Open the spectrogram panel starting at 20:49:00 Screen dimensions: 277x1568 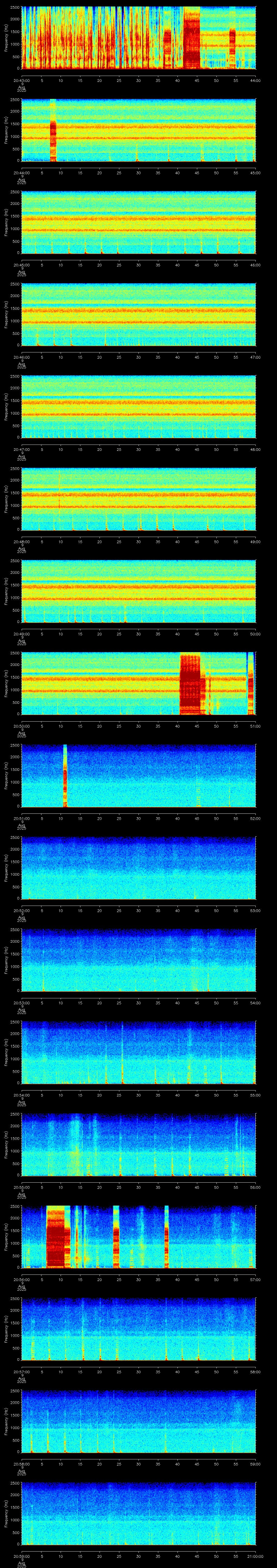[x=139, y=591]
